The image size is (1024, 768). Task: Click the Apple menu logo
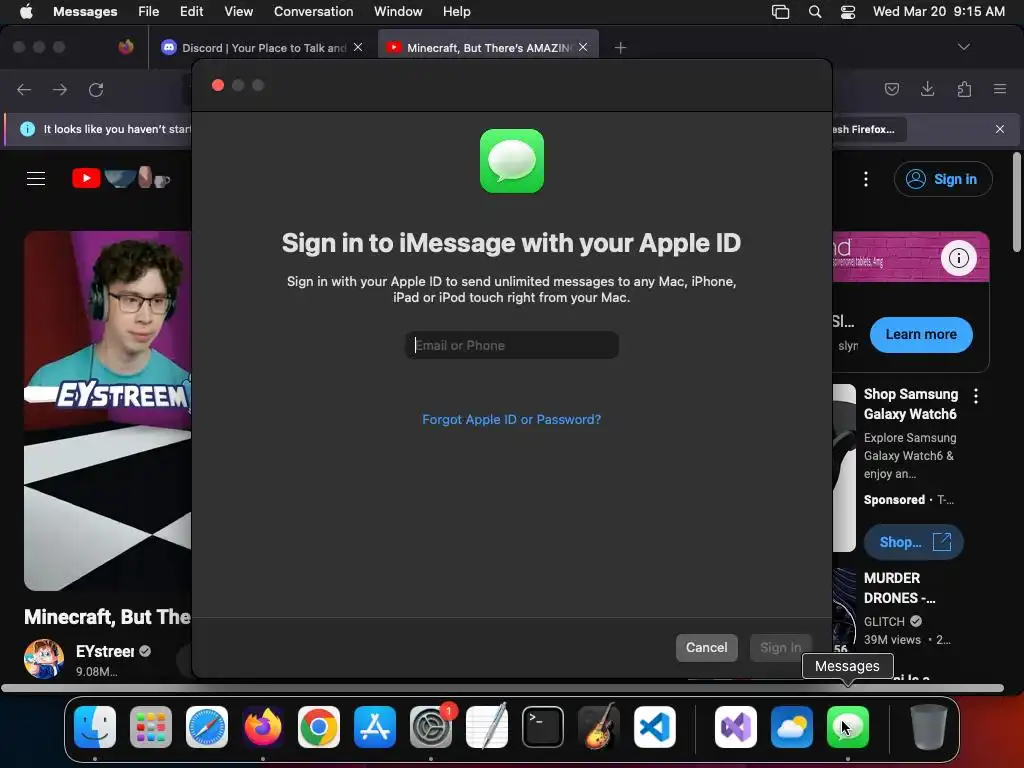26,11
